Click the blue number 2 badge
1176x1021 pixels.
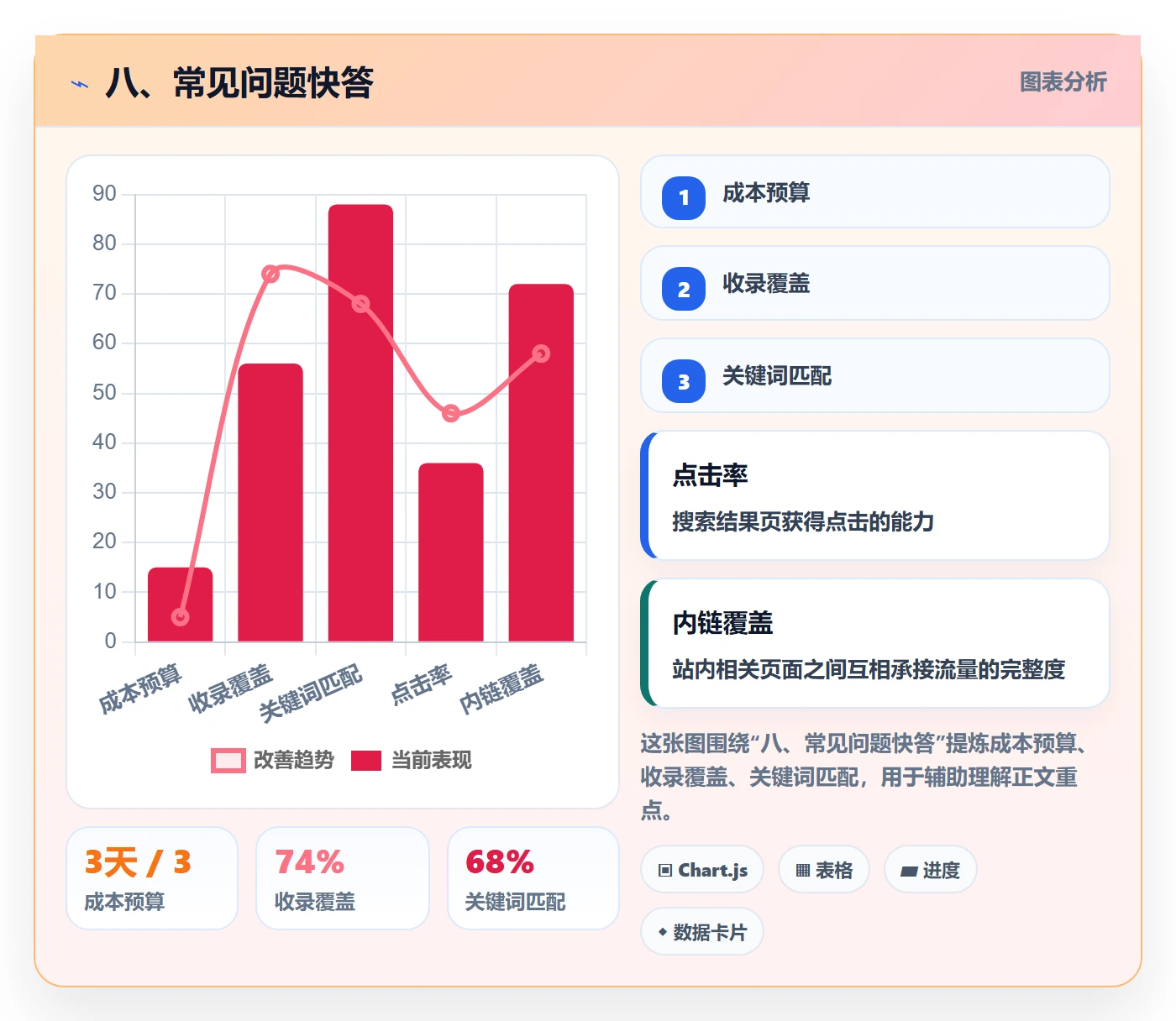(x=684, y=289)
